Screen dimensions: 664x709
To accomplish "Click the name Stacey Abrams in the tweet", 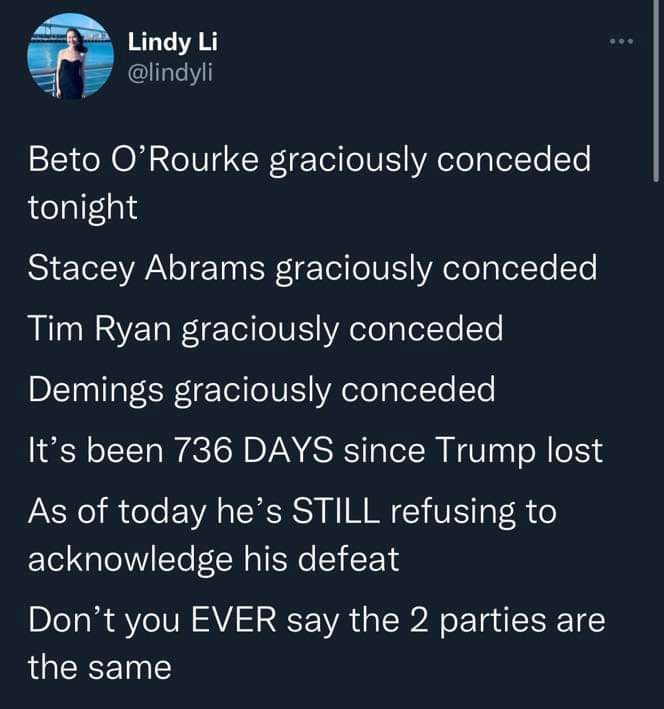I will (146, 268).
